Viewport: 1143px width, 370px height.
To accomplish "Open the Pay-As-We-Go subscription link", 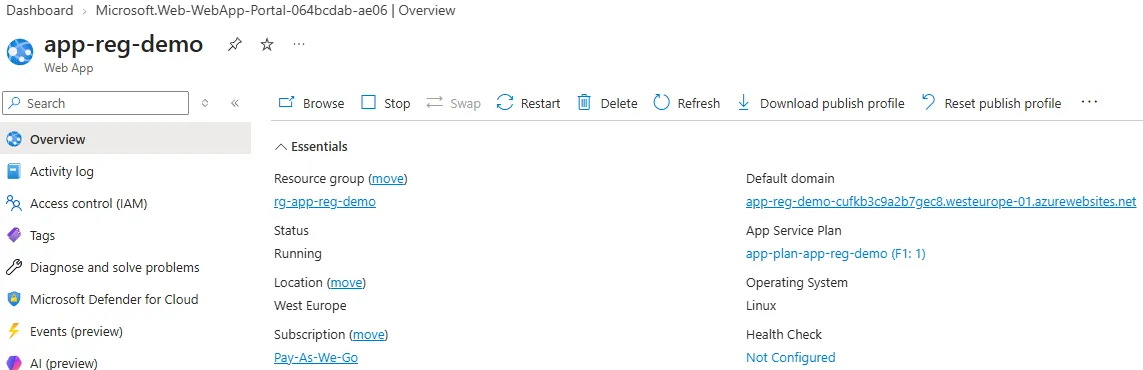I will (316, 358).
